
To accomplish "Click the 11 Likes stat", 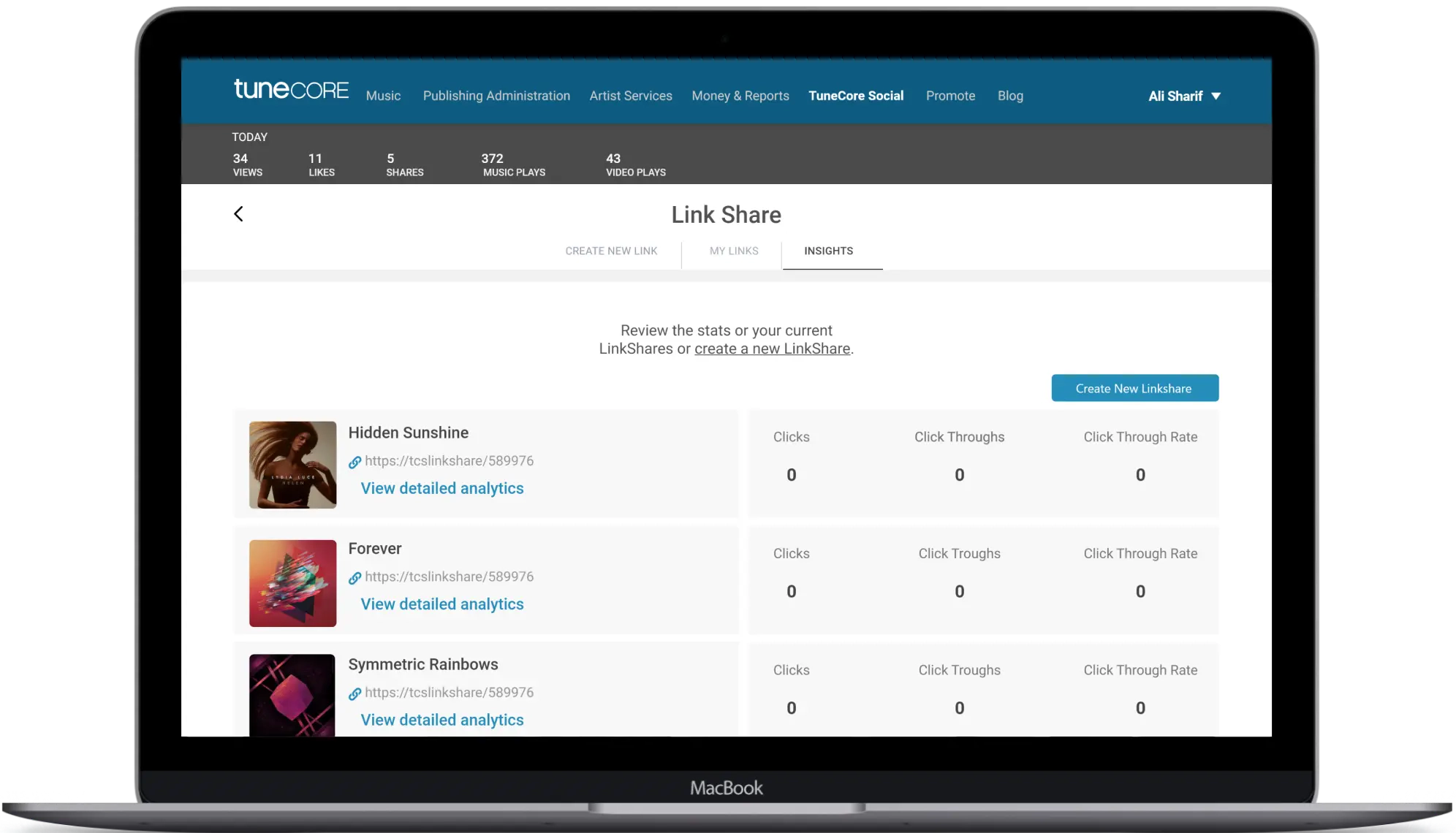I will pyautogui.click(x=321, y=165).
